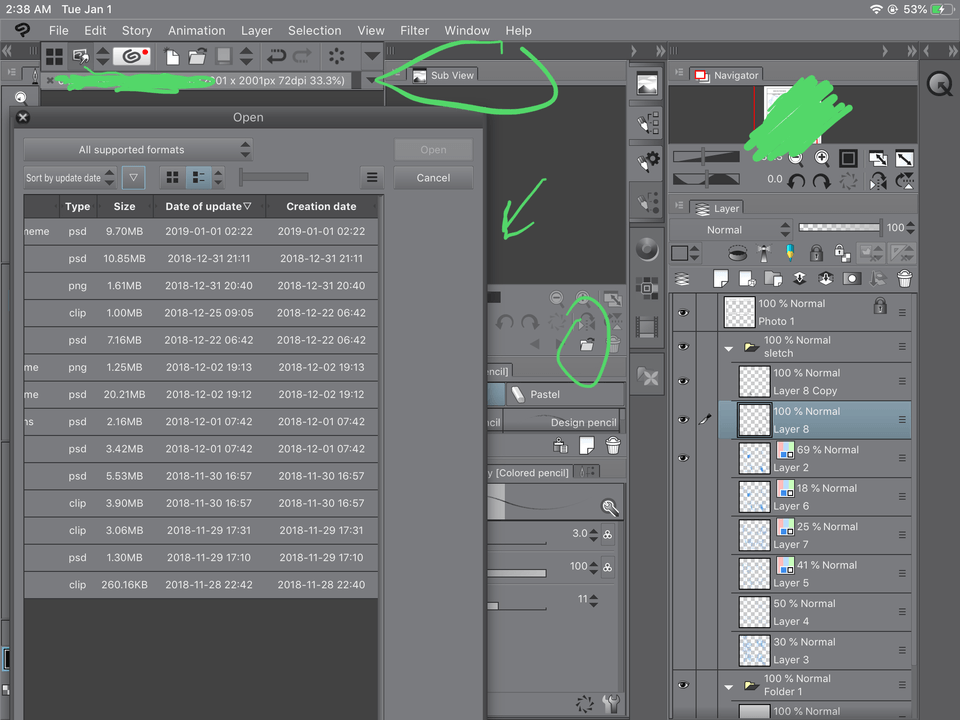Open the File menu
The height and width of the screenshot is (720, 960).
(59, 31)
